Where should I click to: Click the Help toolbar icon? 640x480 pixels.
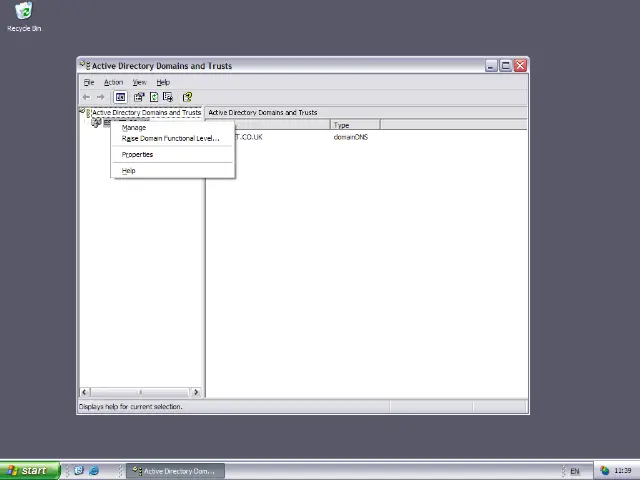point(187,97)
